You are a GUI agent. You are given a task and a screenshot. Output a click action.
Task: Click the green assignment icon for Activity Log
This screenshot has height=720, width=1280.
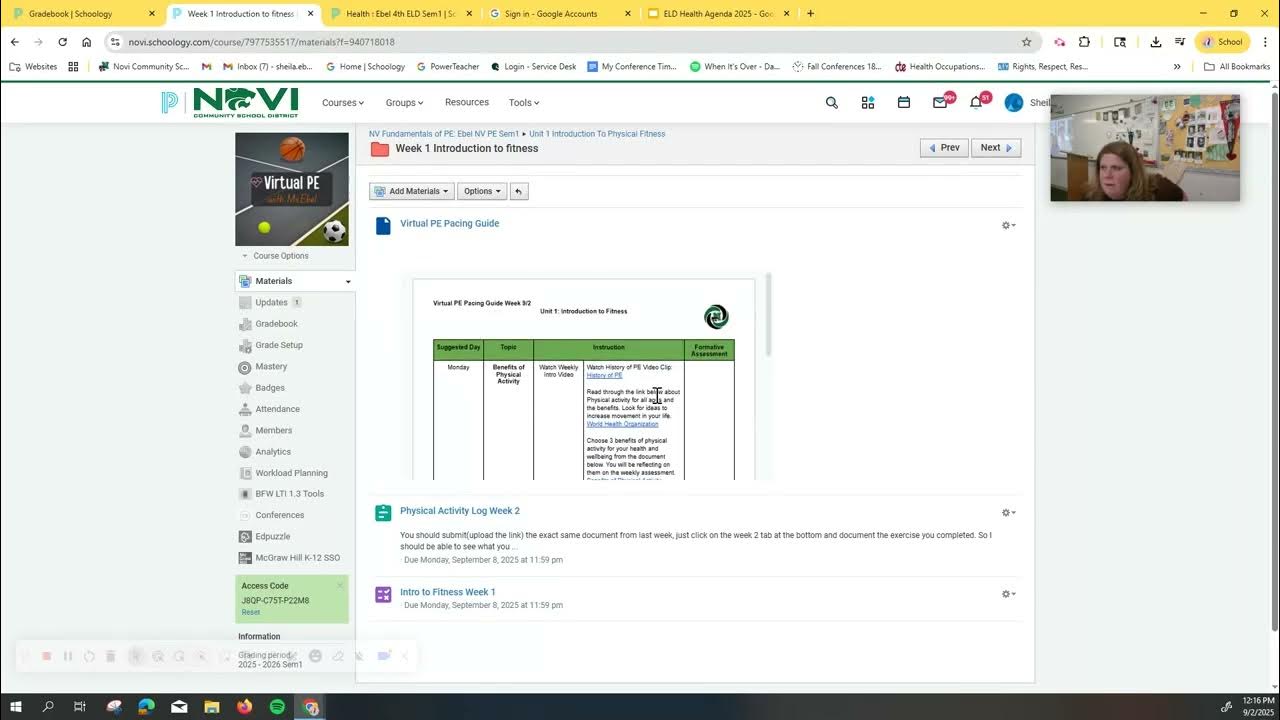tap(383, 513)
